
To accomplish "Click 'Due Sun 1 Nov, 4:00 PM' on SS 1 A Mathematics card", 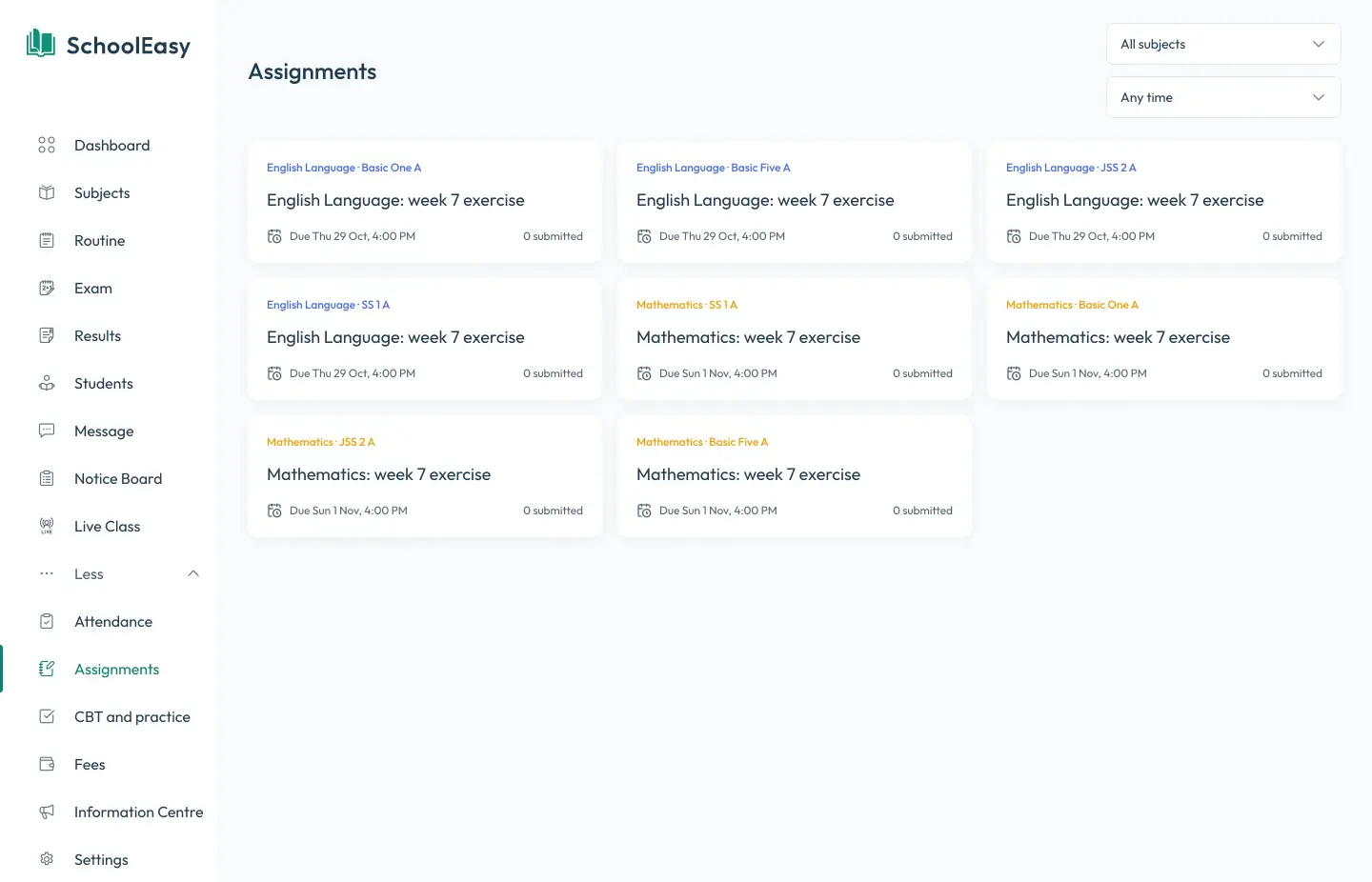I will [x=718, y=373].
